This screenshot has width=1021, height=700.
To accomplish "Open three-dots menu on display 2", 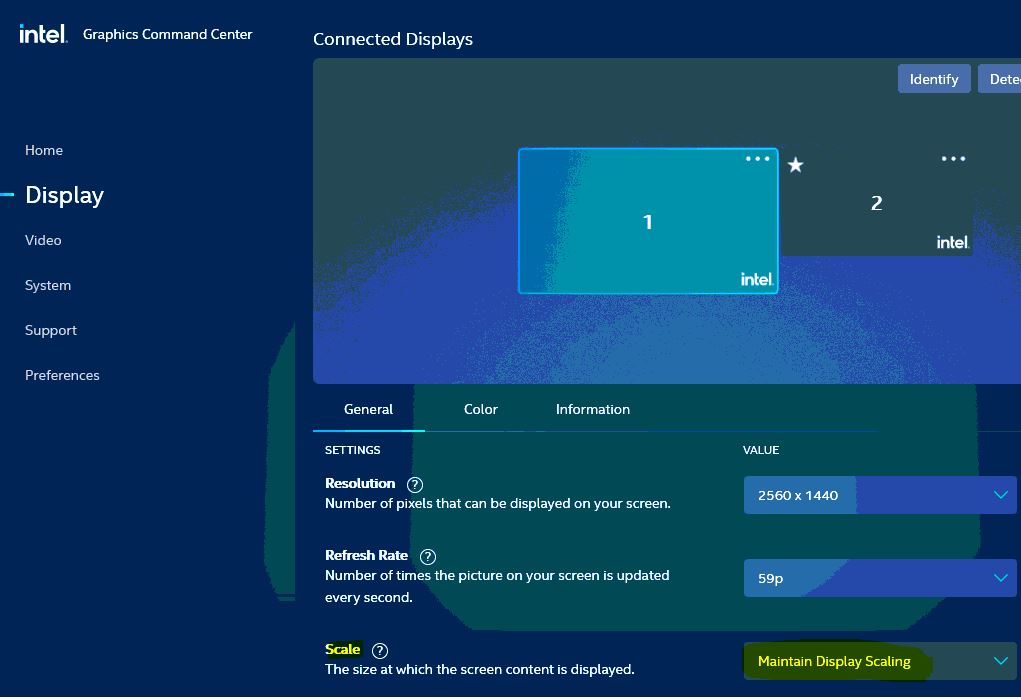I will pyautogui.click(x=953, y=159).
